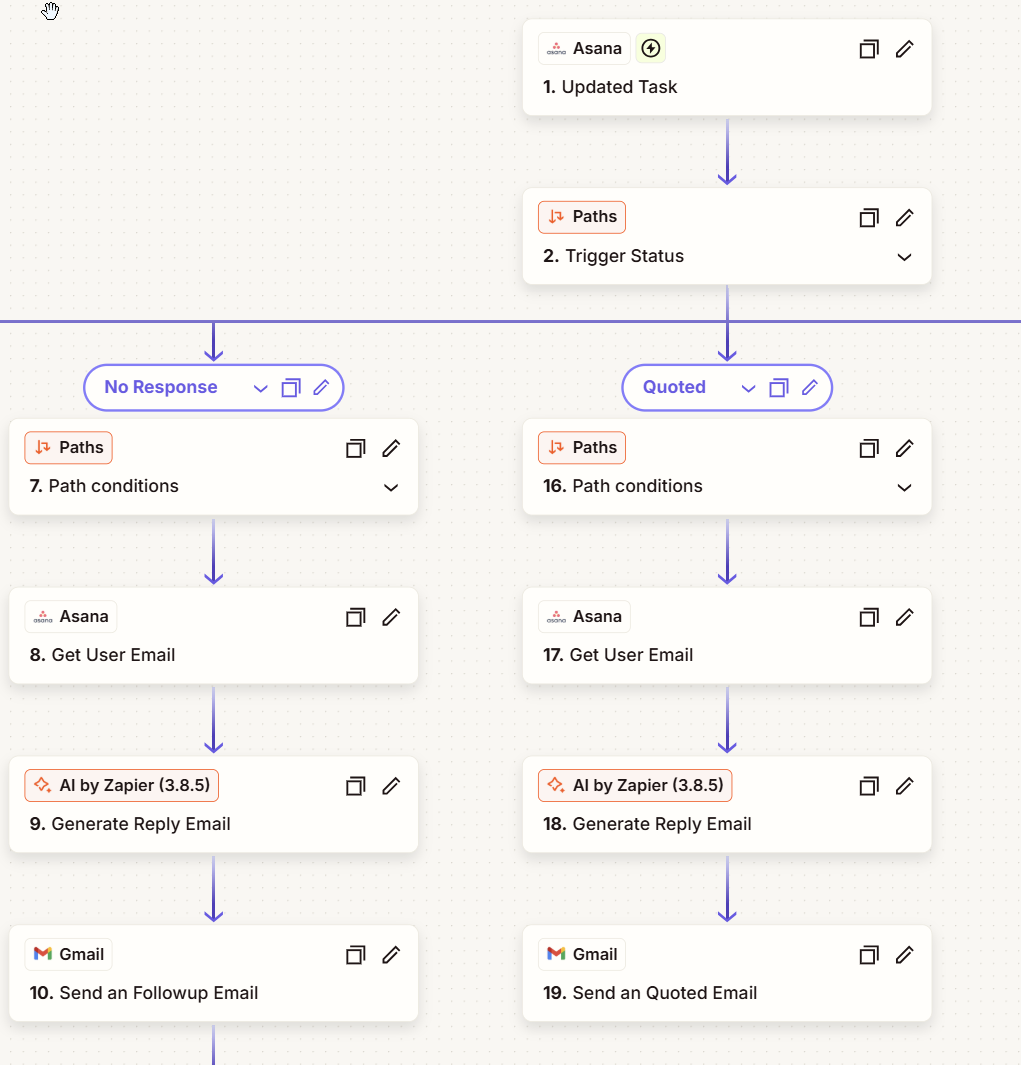Select the No Response path label

(x=161, y=387)
